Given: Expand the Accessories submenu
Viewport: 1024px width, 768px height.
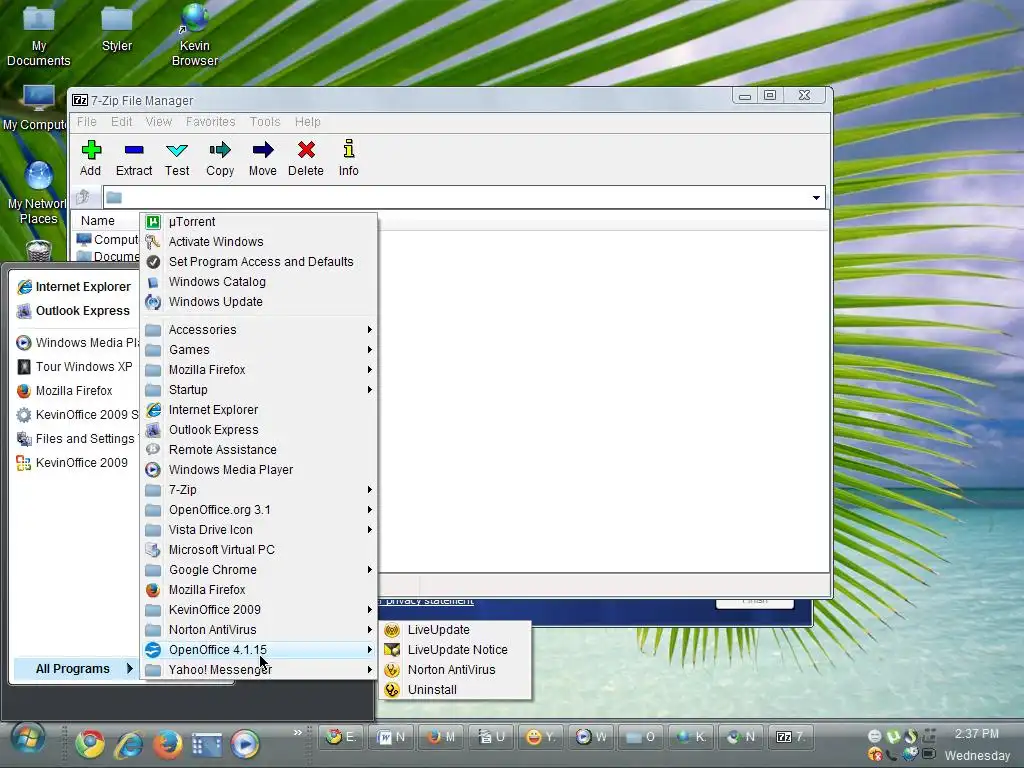Looking at the screenshot, I should [x=260, y=330].
